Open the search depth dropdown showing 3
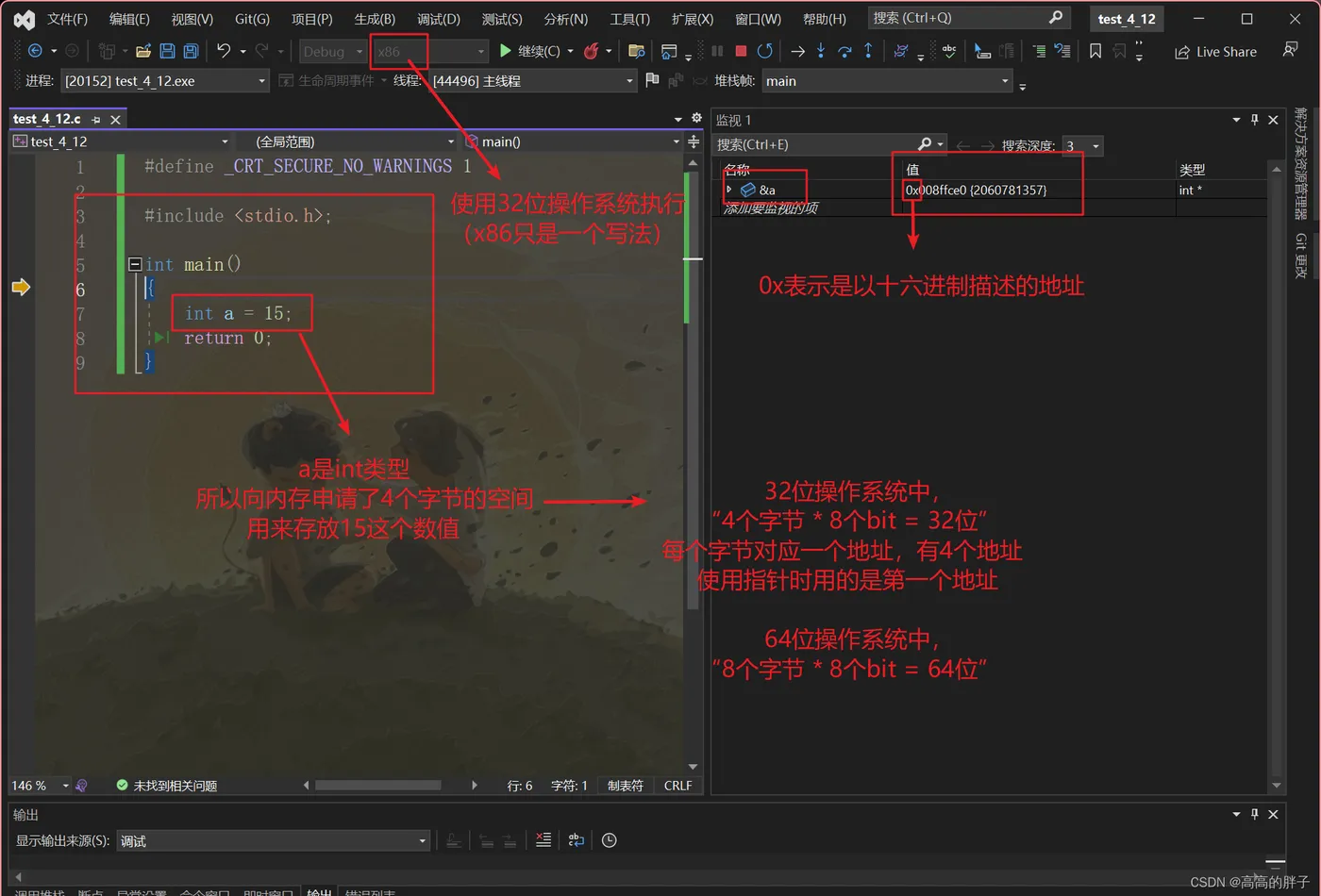 pos(1082,145)
